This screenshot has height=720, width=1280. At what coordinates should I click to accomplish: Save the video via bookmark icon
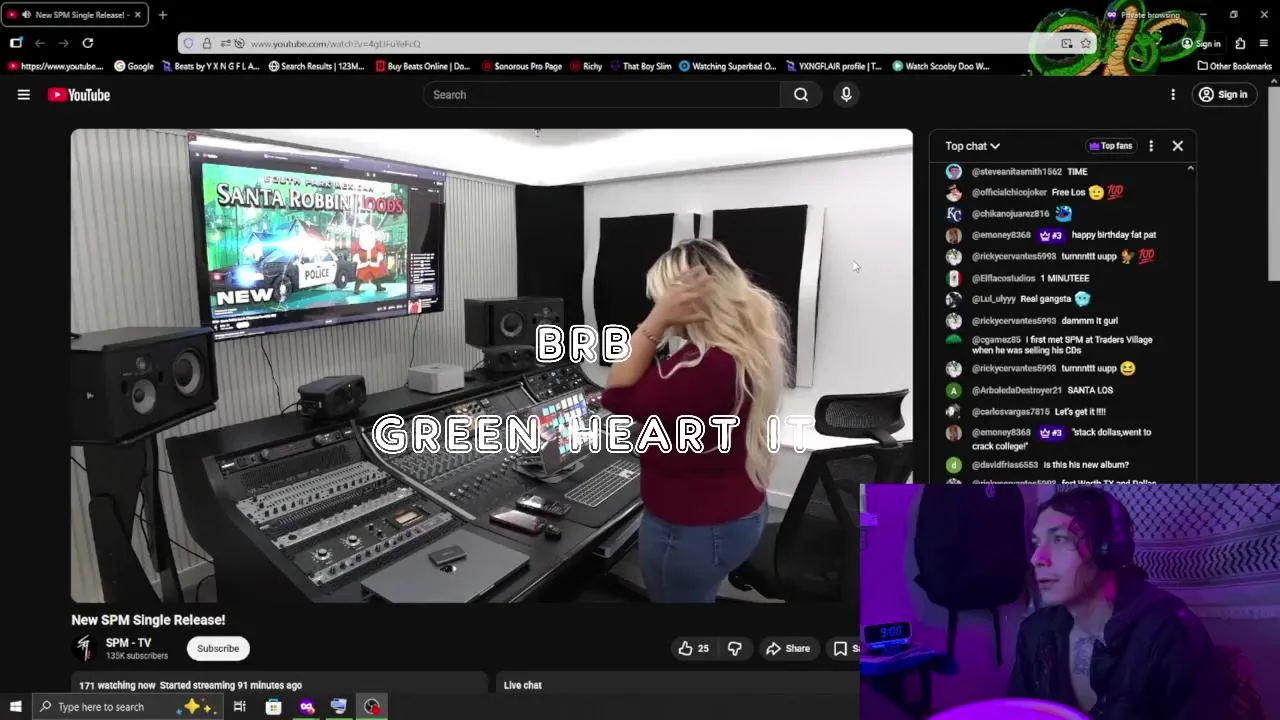(x=841, y=648)
